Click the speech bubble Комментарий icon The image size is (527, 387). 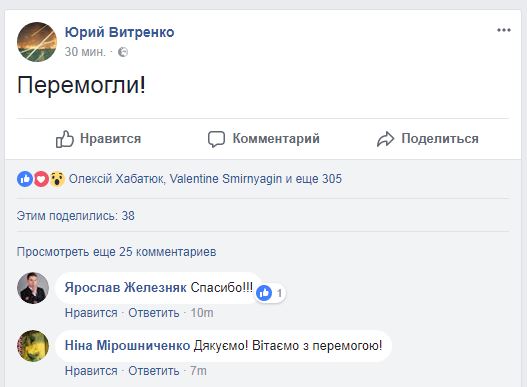click(x=216, y=139)
